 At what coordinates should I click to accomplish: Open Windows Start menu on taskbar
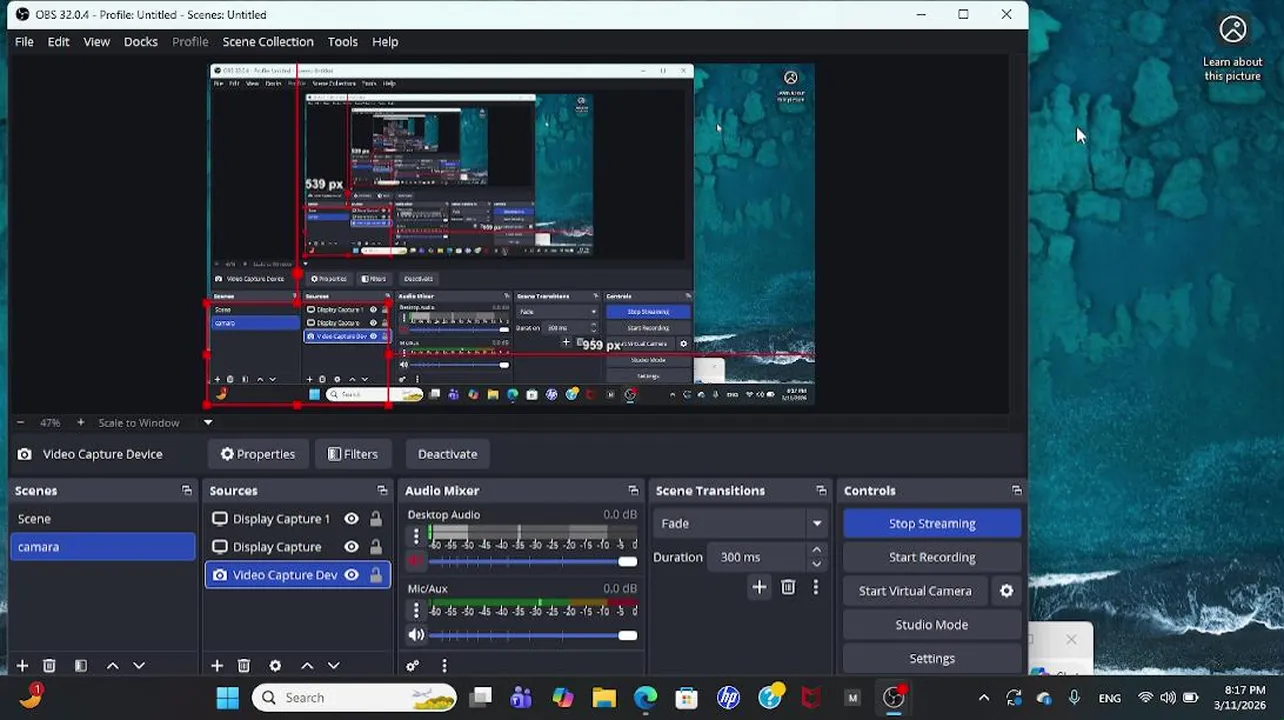tap(227, 698)
